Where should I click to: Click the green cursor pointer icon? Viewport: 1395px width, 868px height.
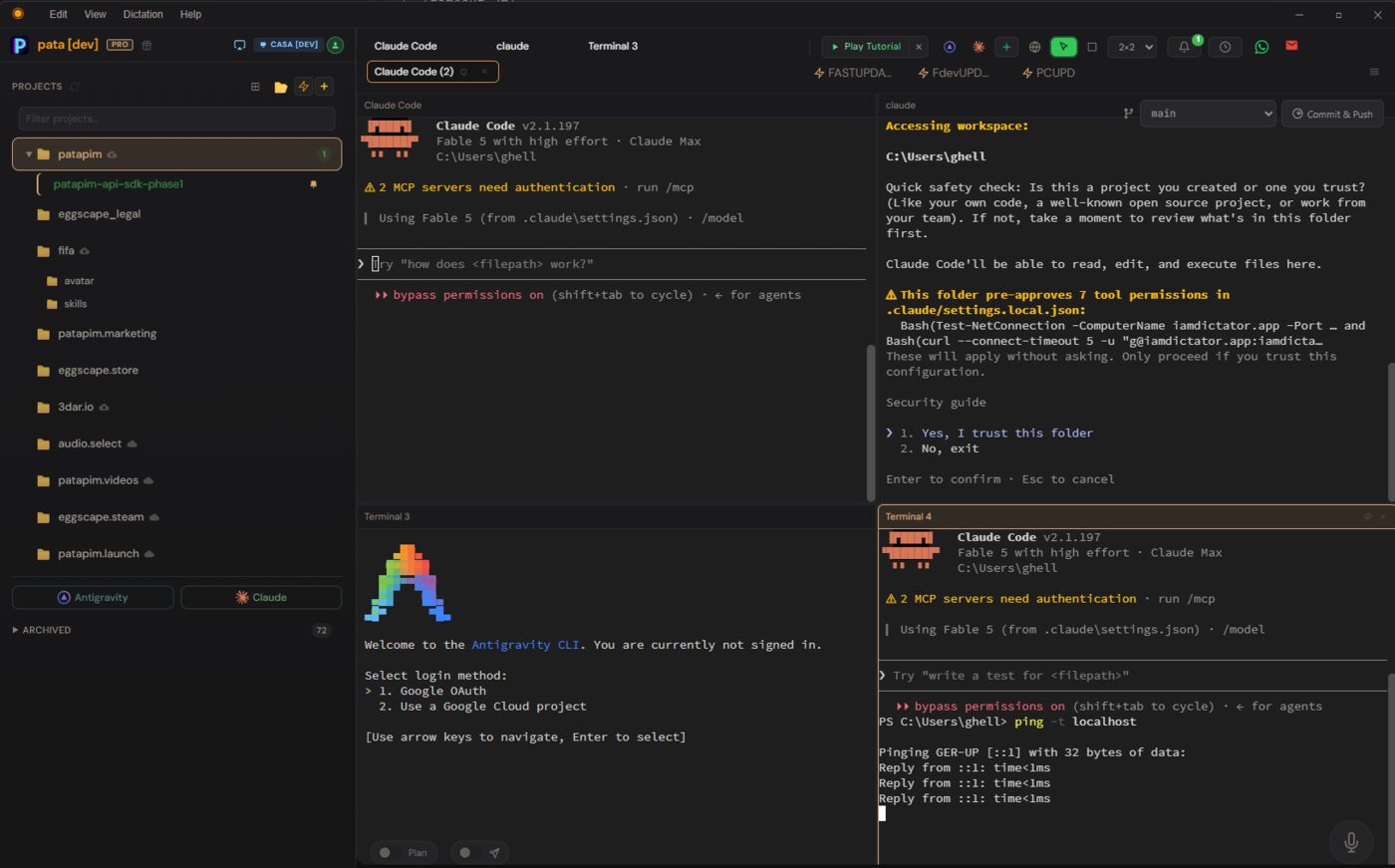point(1063,47)
